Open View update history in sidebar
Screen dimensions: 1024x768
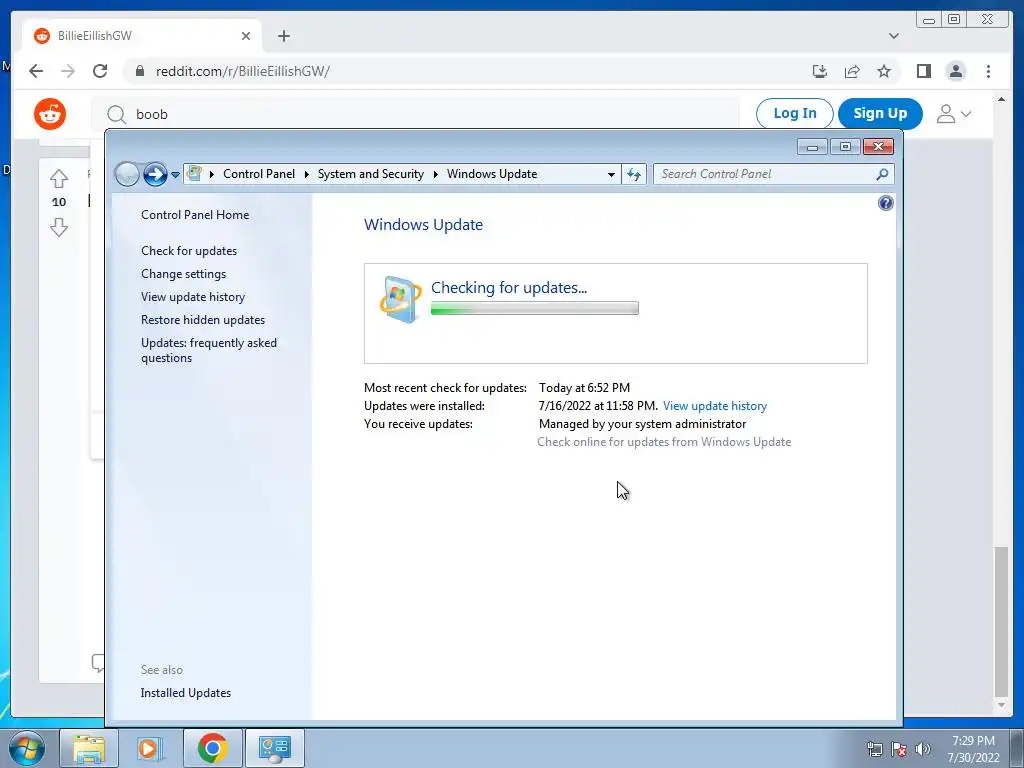[193, 296]
